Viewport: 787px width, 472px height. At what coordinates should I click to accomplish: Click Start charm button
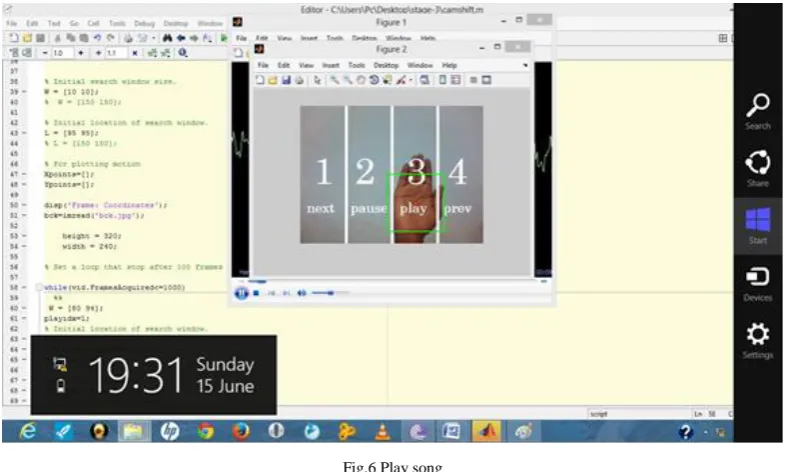click(757, 226)
